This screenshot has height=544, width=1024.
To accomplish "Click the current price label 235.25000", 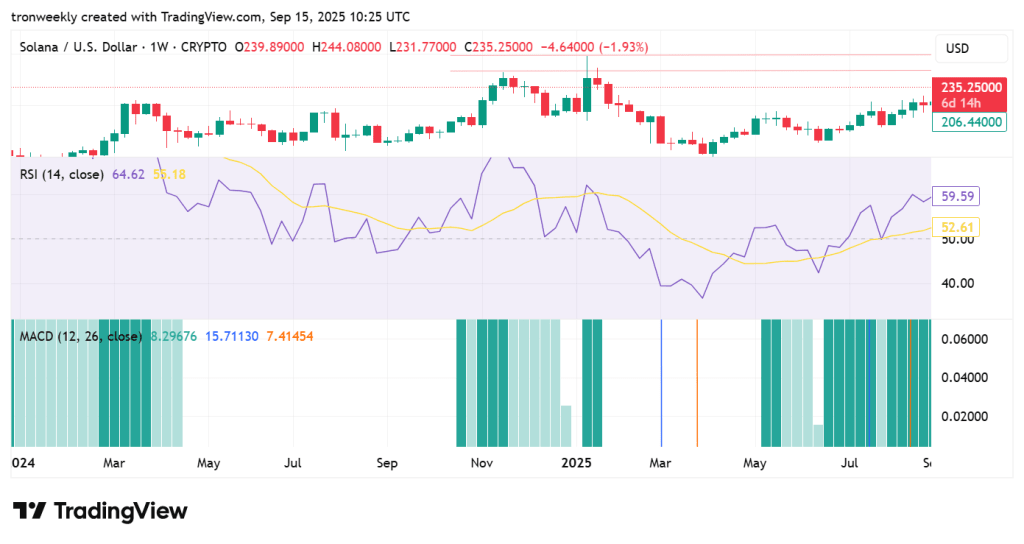I will point(971,88).
